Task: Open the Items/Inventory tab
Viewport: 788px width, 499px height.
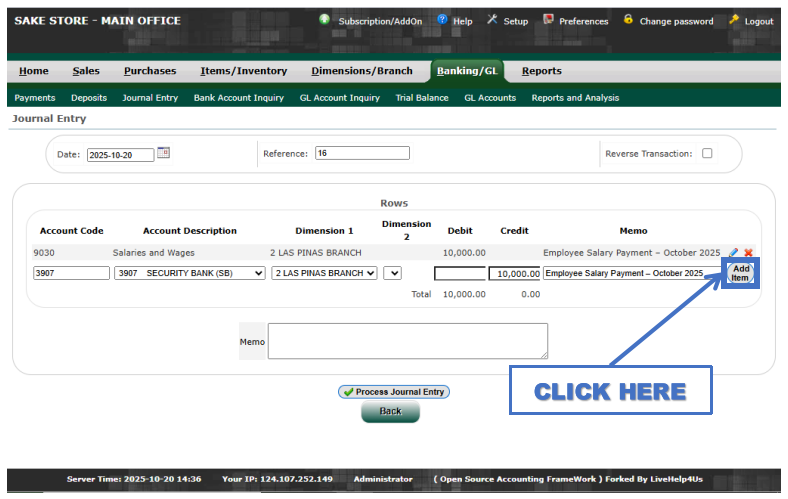Action: [x=243, y=71]
